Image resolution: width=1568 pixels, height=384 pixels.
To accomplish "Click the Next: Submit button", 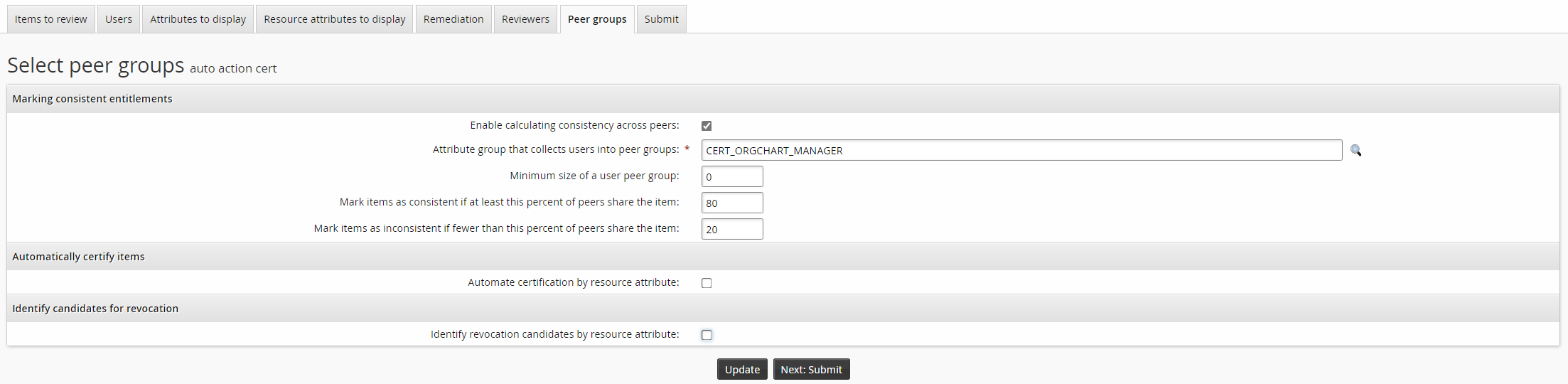I will click(x=811, y=370).
